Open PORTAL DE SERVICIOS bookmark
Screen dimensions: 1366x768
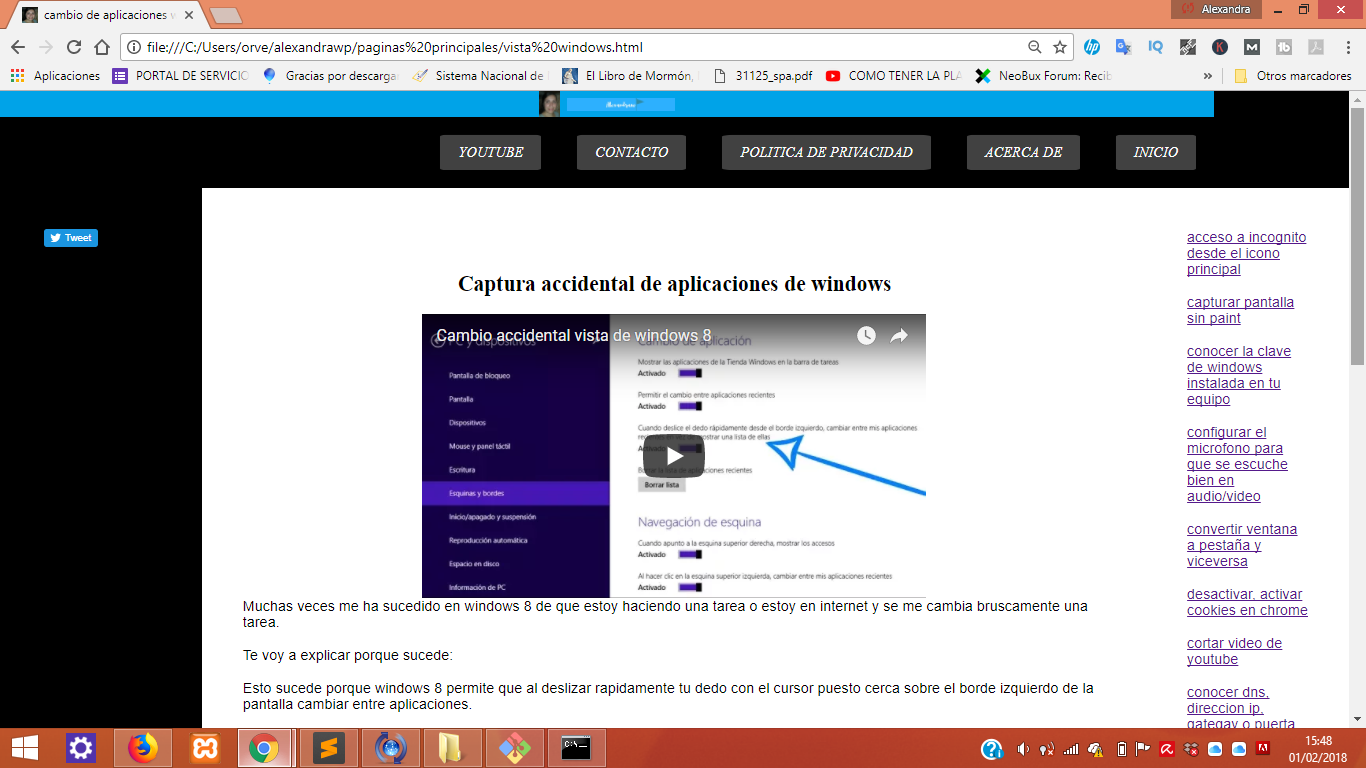click(x=180, y=75)
